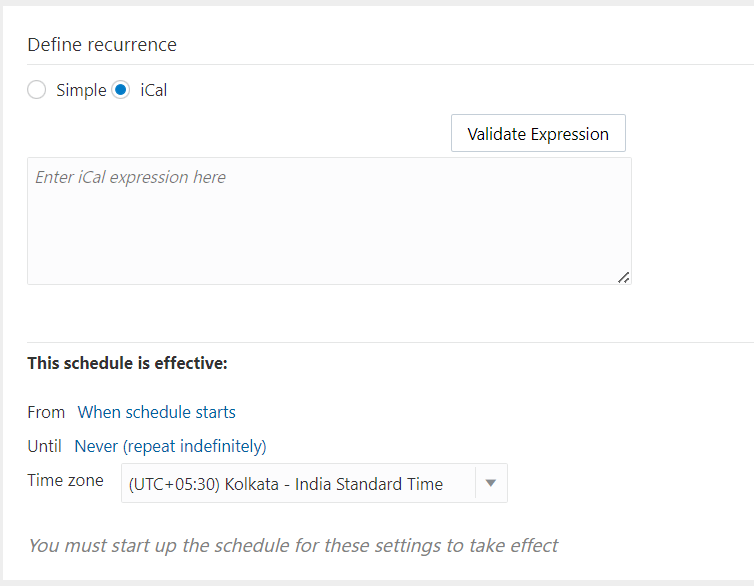The width and height of the screenshot is (754, 586).
Task: Click the Kolkata India Standard Time combo box
Action: tap(297, 483)
